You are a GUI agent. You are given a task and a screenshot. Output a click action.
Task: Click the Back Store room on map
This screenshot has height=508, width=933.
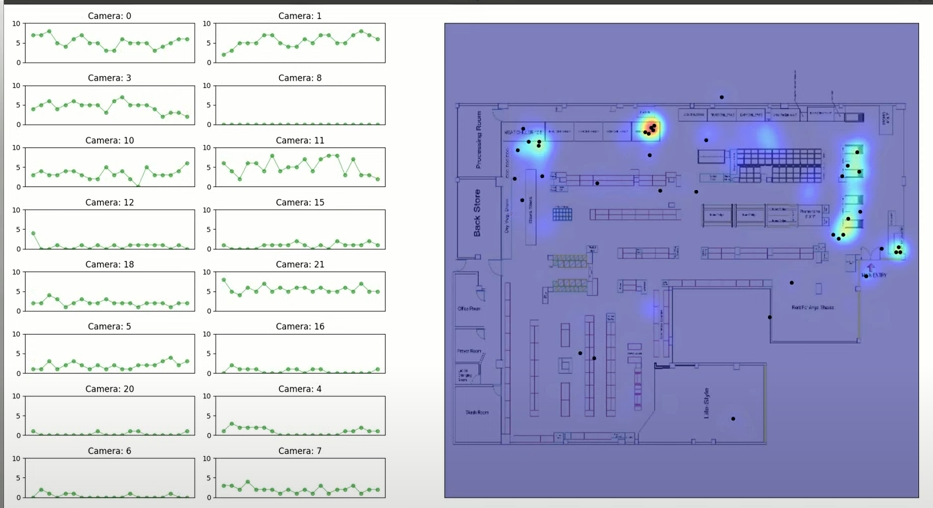coord(476,213)
